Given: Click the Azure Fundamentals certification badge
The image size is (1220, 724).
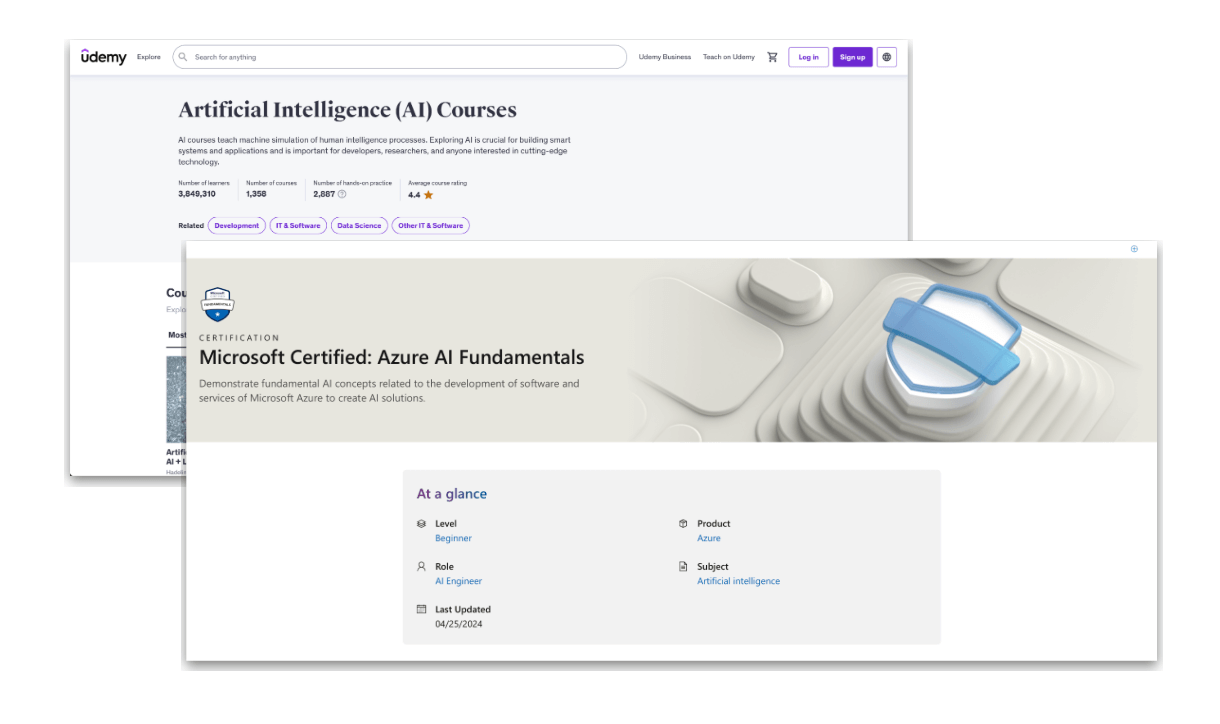Looking at the screenshot, I should click(218, 303).
